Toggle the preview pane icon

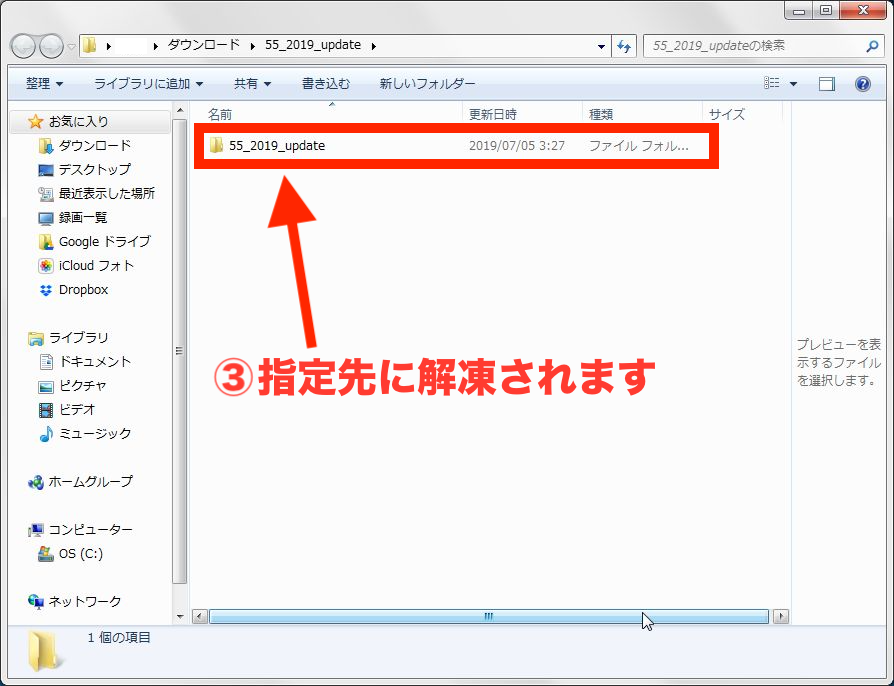(827, 84)
